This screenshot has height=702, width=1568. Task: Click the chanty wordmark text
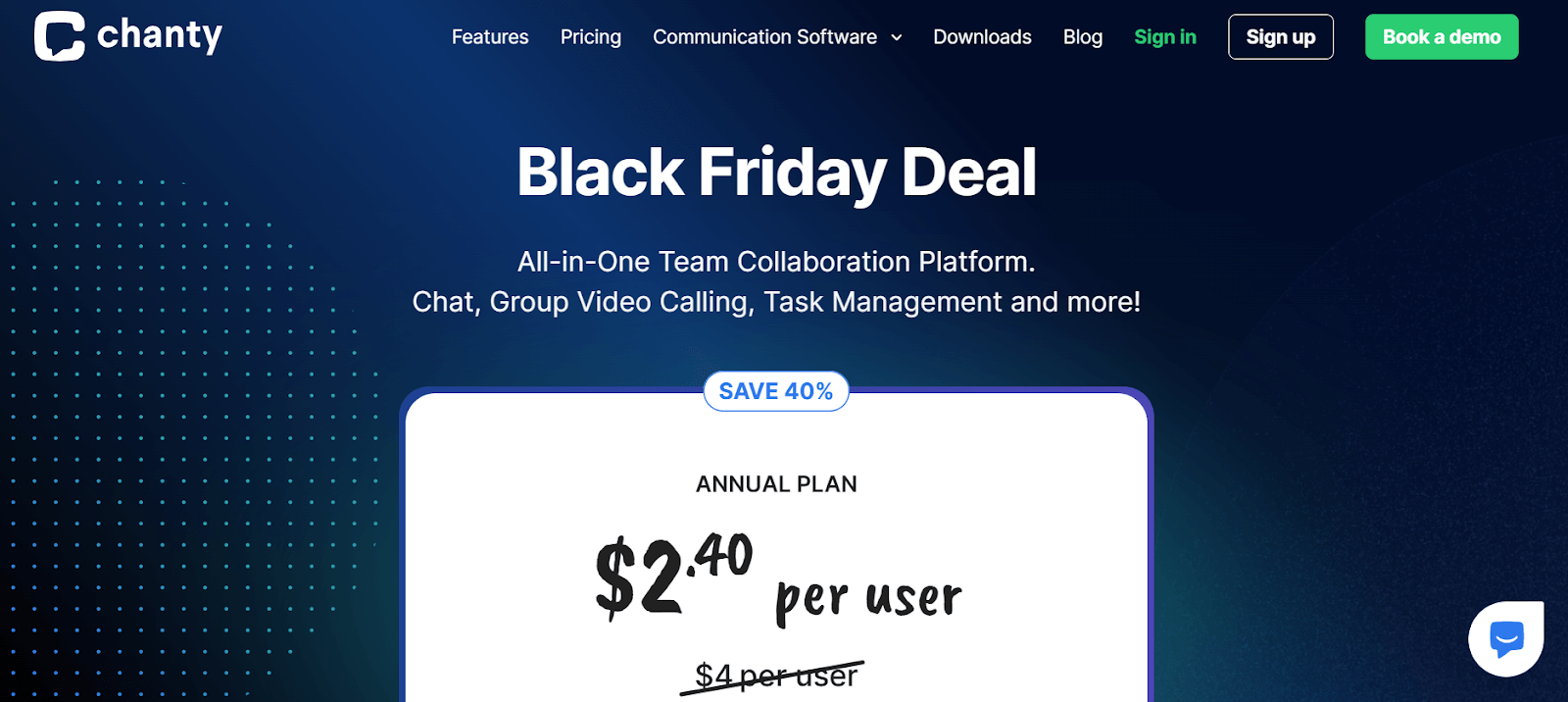click(x=160, y=36)
